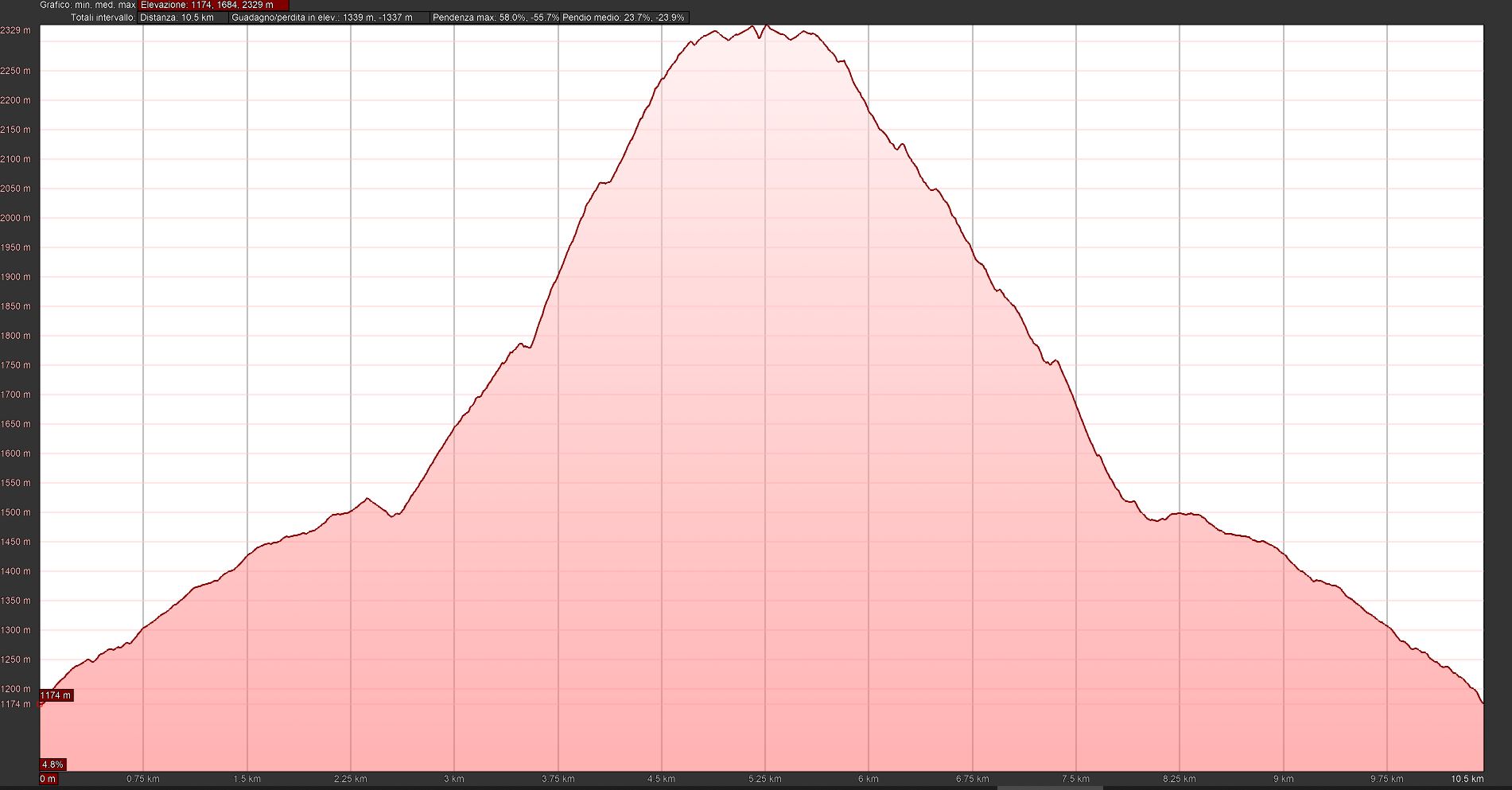Click the 4.8% slope indicator label

click(52, 765)
